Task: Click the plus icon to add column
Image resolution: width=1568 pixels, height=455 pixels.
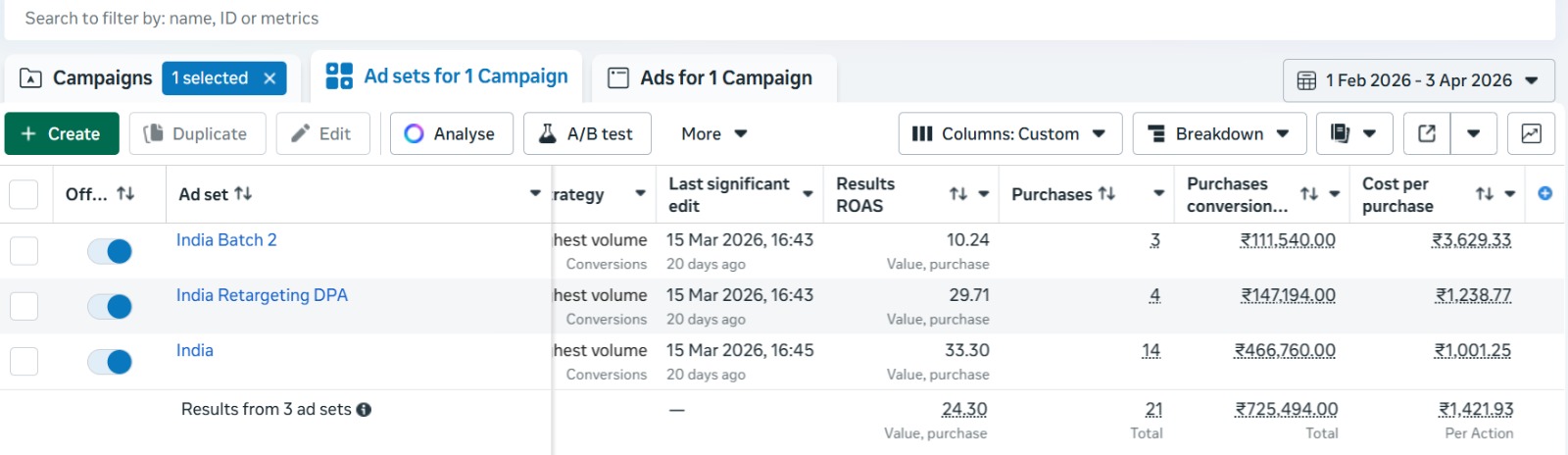Action: 1544,193
